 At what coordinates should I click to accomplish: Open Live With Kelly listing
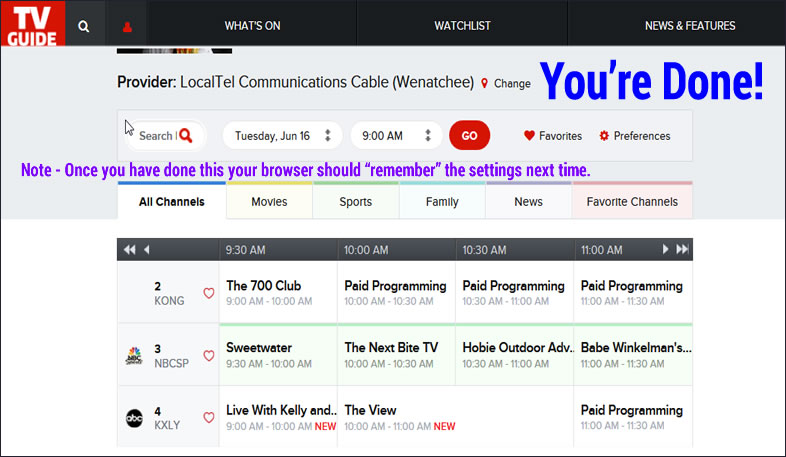281,410
